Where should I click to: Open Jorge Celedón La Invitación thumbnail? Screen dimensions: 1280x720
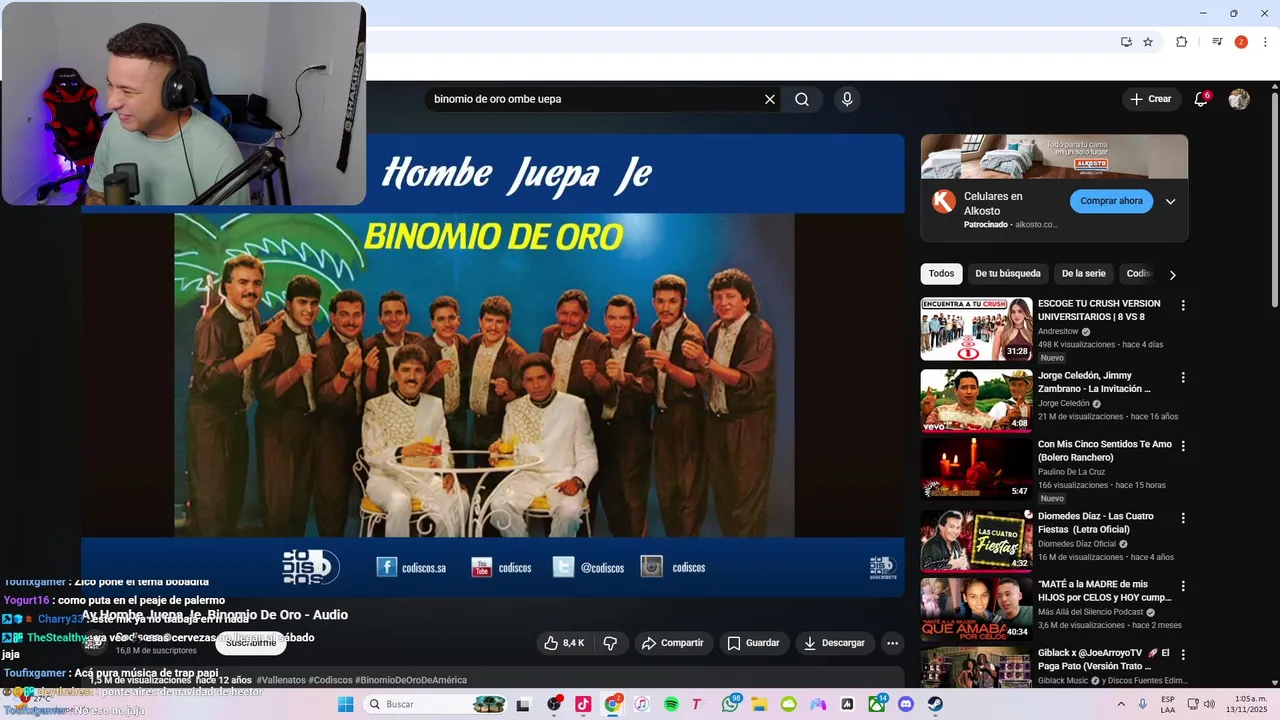pyautogui.click(x=976, y=401)
